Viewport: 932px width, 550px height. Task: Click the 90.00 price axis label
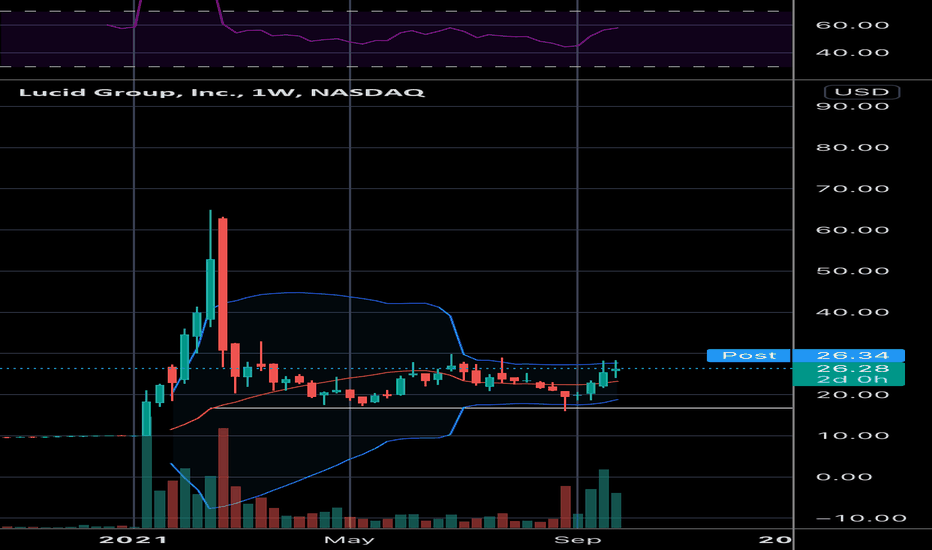point(852,106)
